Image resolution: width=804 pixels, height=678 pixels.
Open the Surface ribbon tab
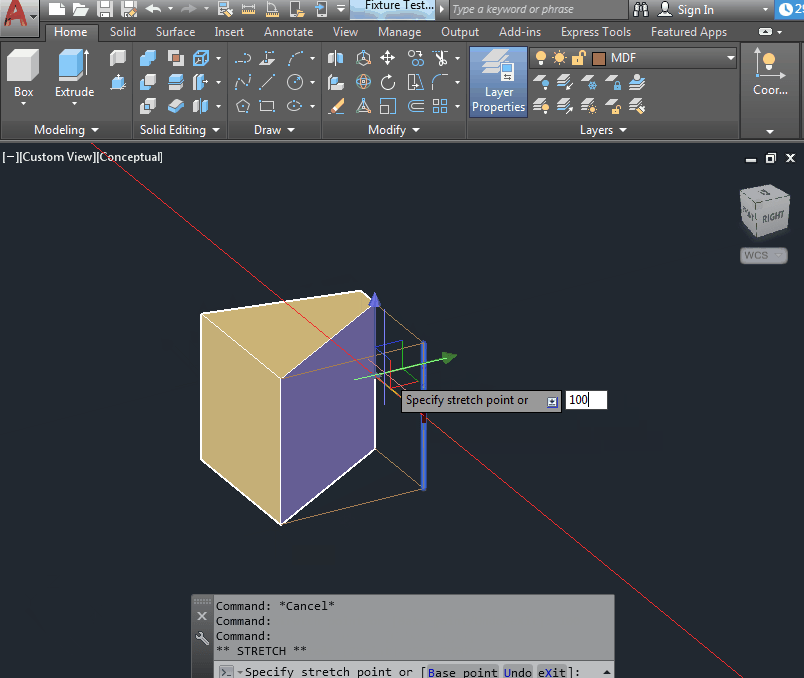click(x=175, y=32)
